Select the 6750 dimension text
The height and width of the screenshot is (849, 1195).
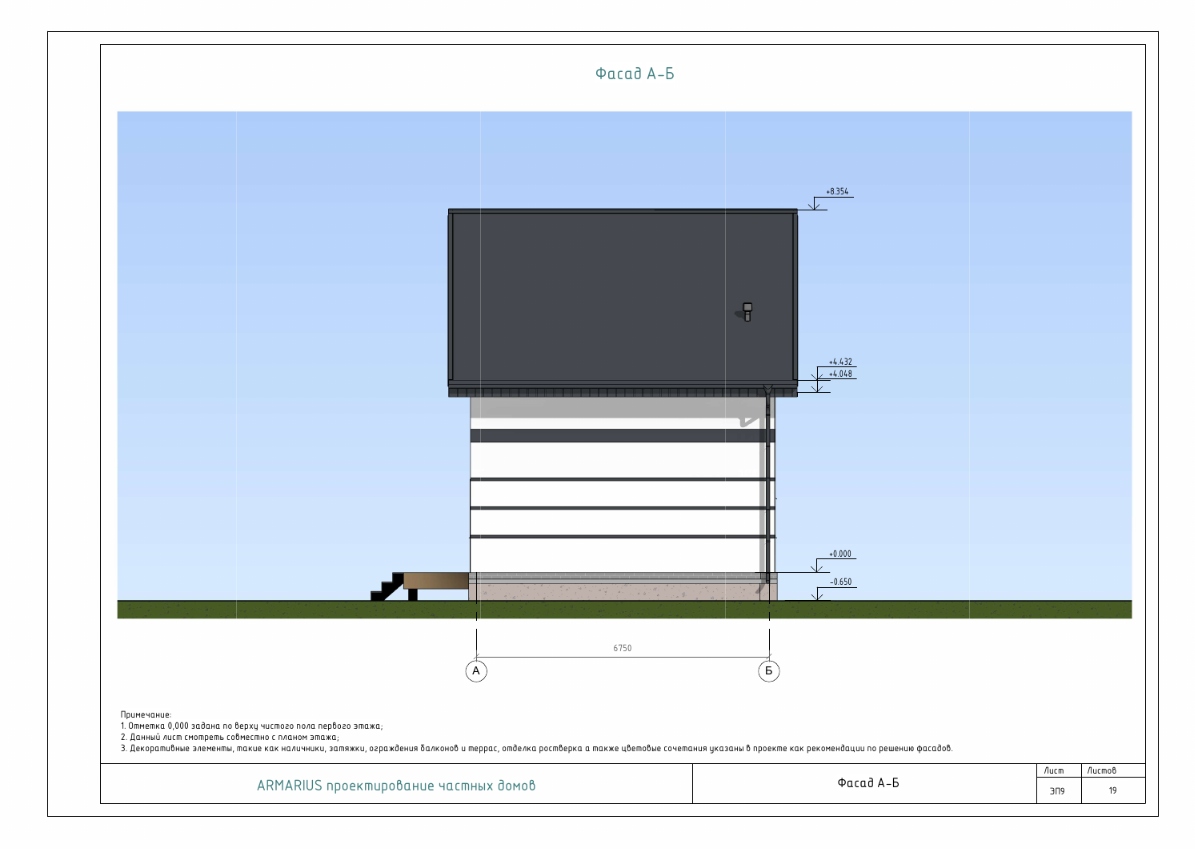622,648
